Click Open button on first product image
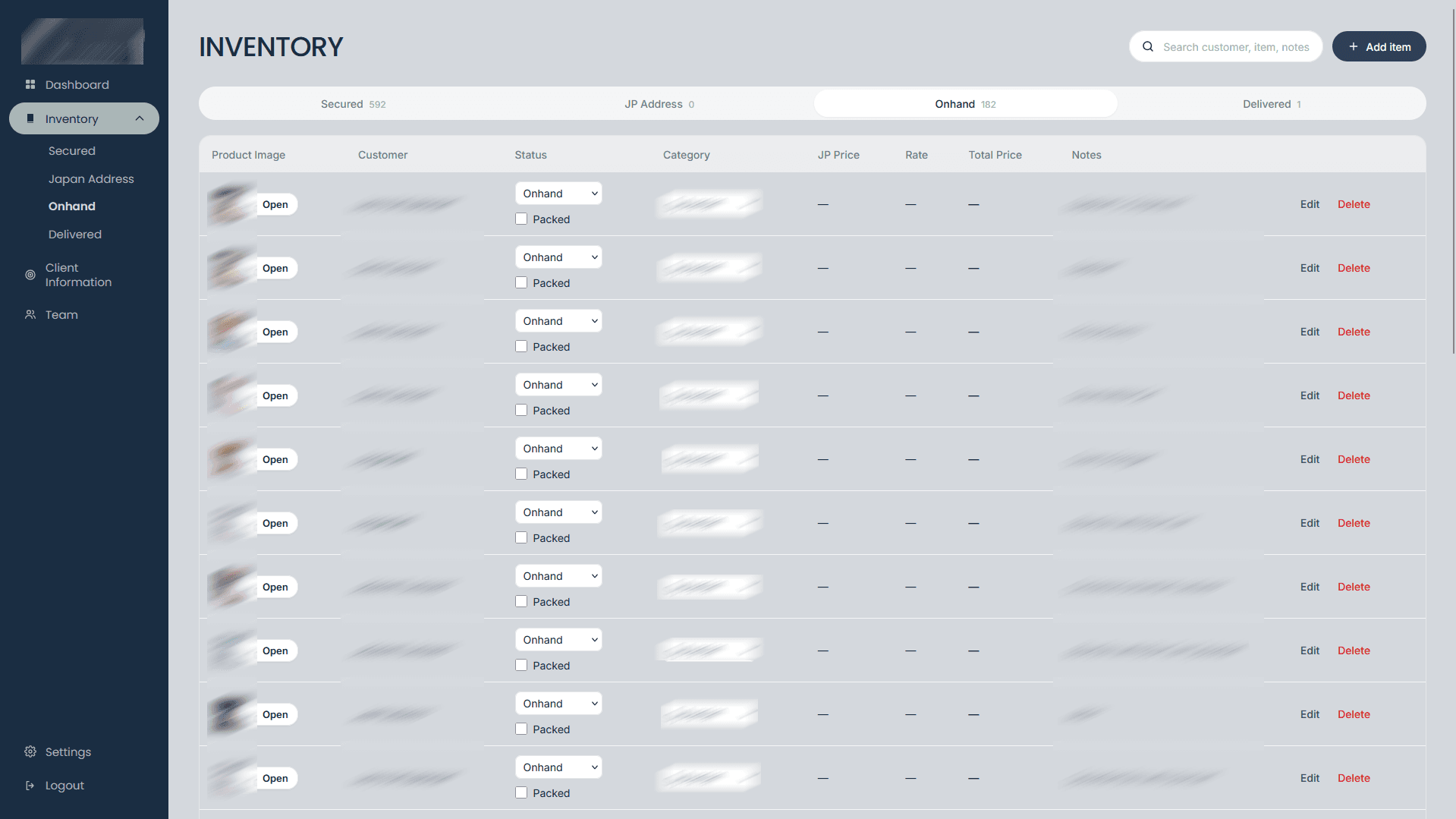The image size is (1456, 819). pos(275,204)
